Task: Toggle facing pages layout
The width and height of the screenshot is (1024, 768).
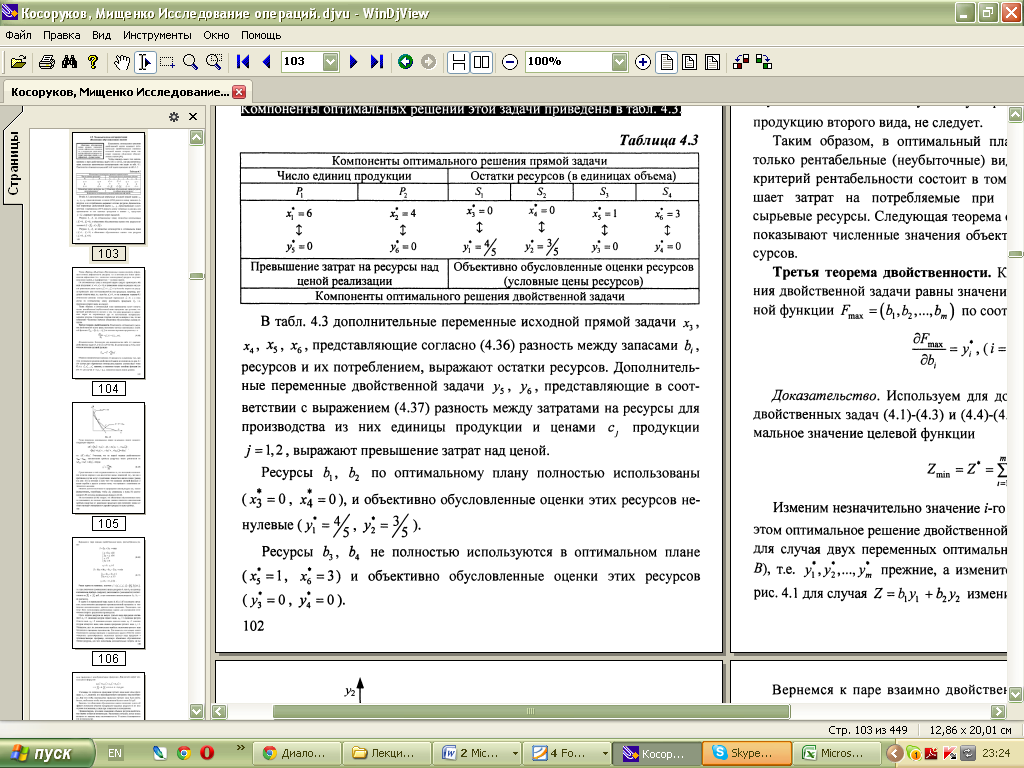Action: tap(481, 62)
